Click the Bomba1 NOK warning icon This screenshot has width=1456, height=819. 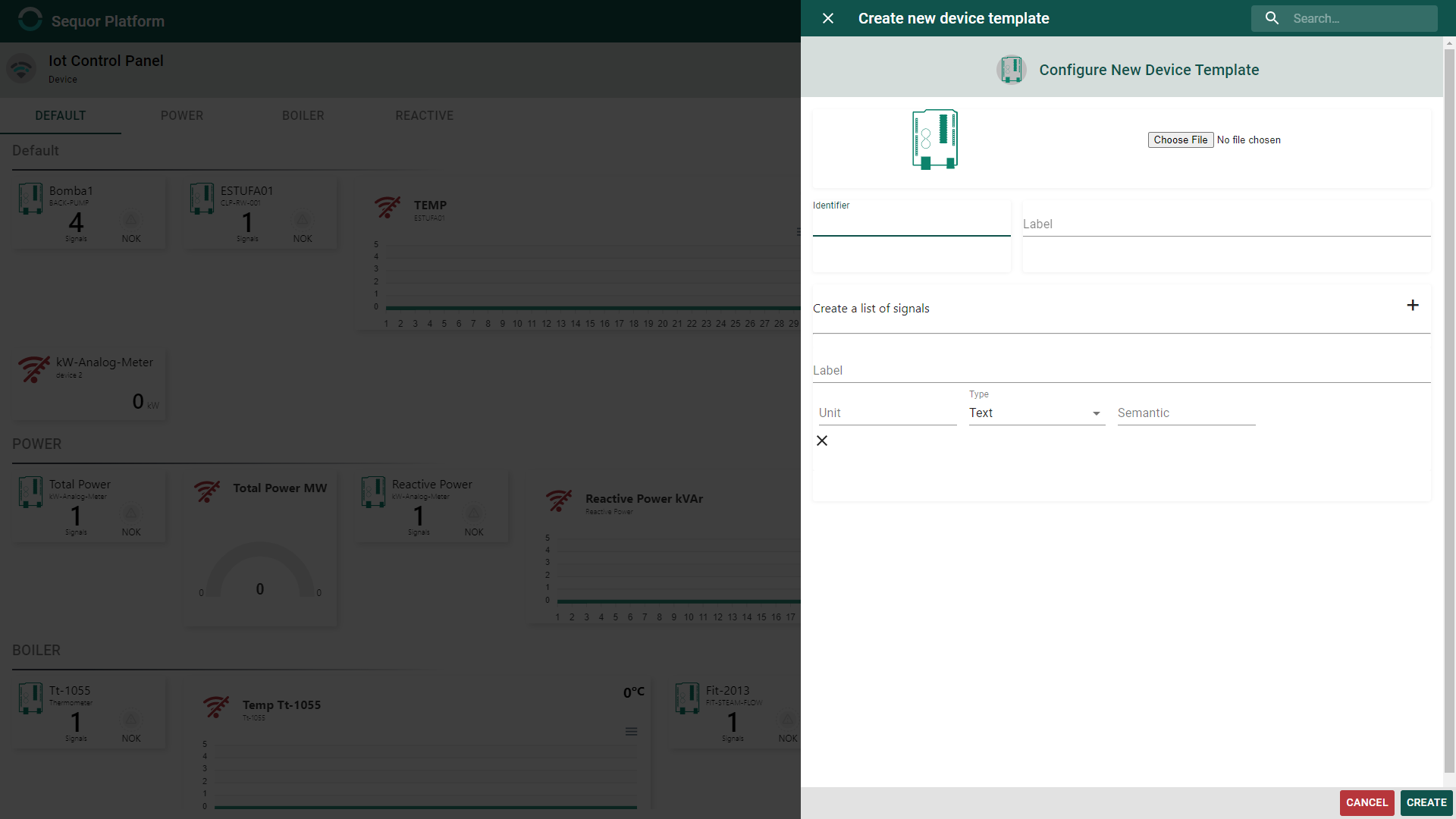tap(131, 220)
